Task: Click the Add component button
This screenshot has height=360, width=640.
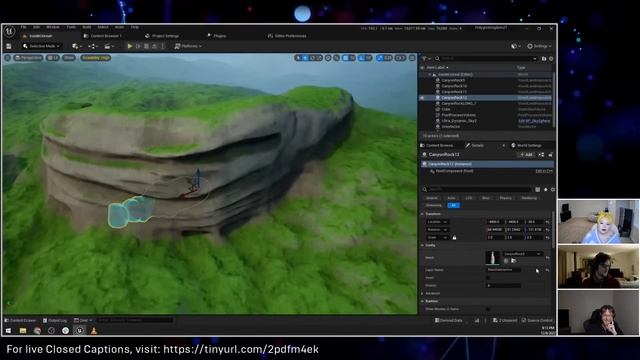Action: 526,155
